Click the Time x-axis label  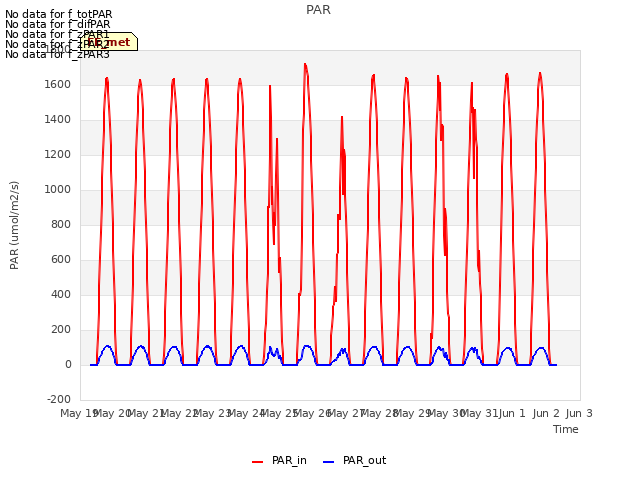point(565,429)
